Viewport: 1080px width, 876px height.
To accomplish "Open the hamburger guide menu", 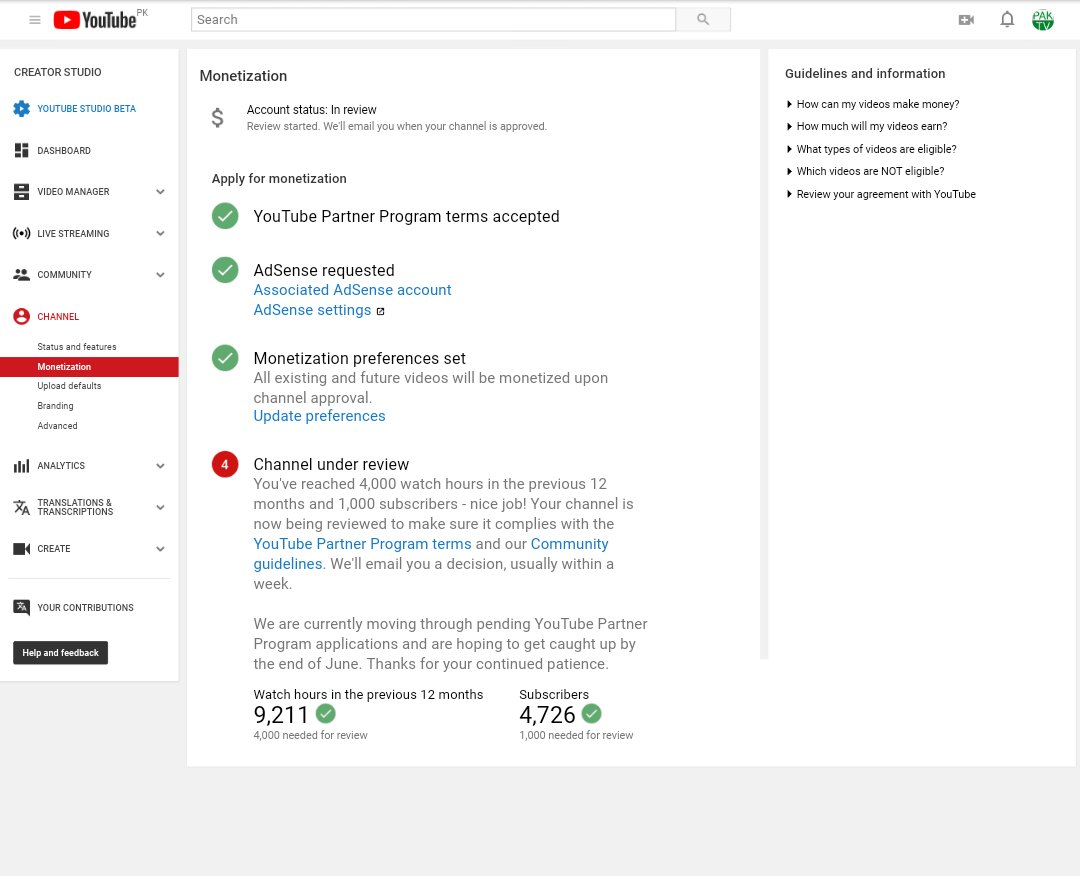I will pyautogui.click(x=34, y=20).
